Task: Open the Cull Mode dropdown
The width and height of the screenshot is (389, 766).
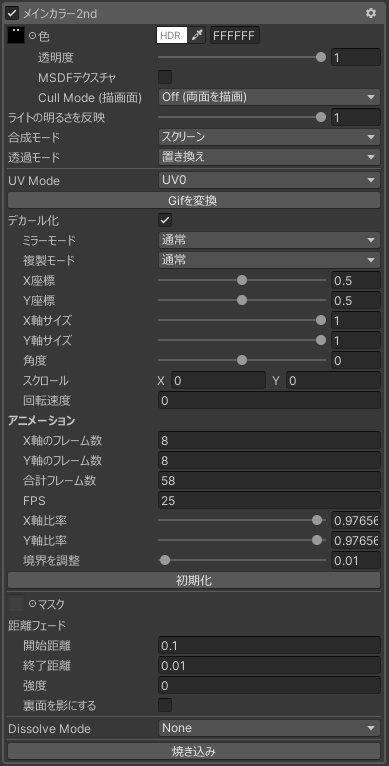Action: point(269,97)
